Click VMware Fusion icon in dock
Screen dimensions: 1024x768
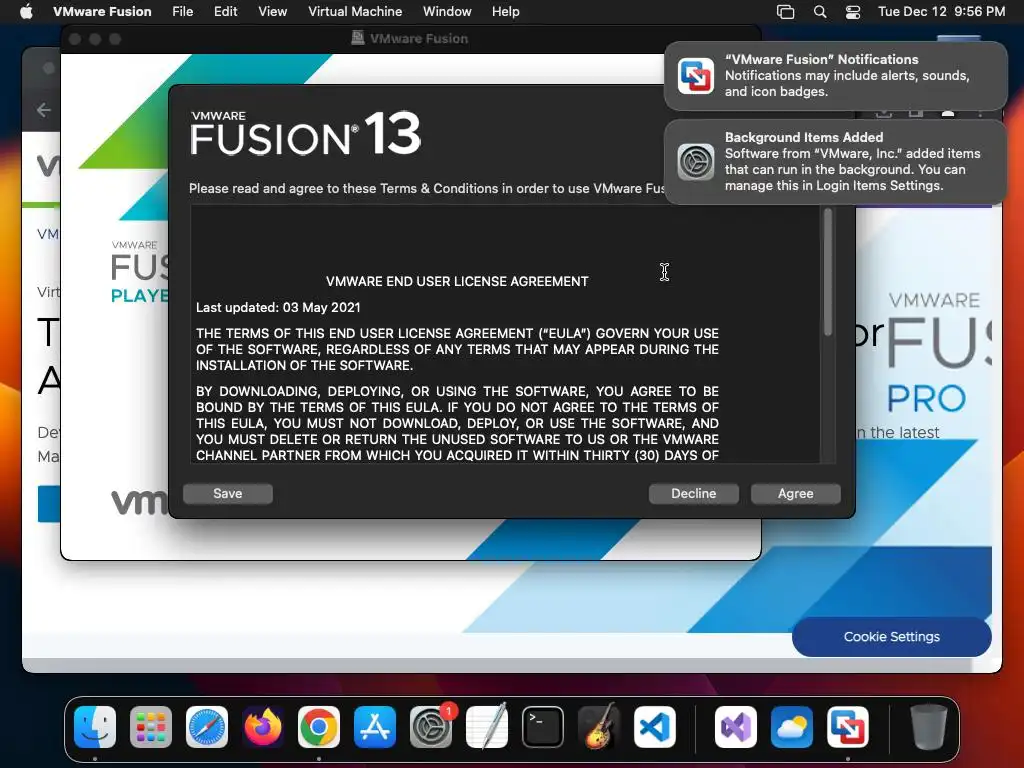[848, 727]
